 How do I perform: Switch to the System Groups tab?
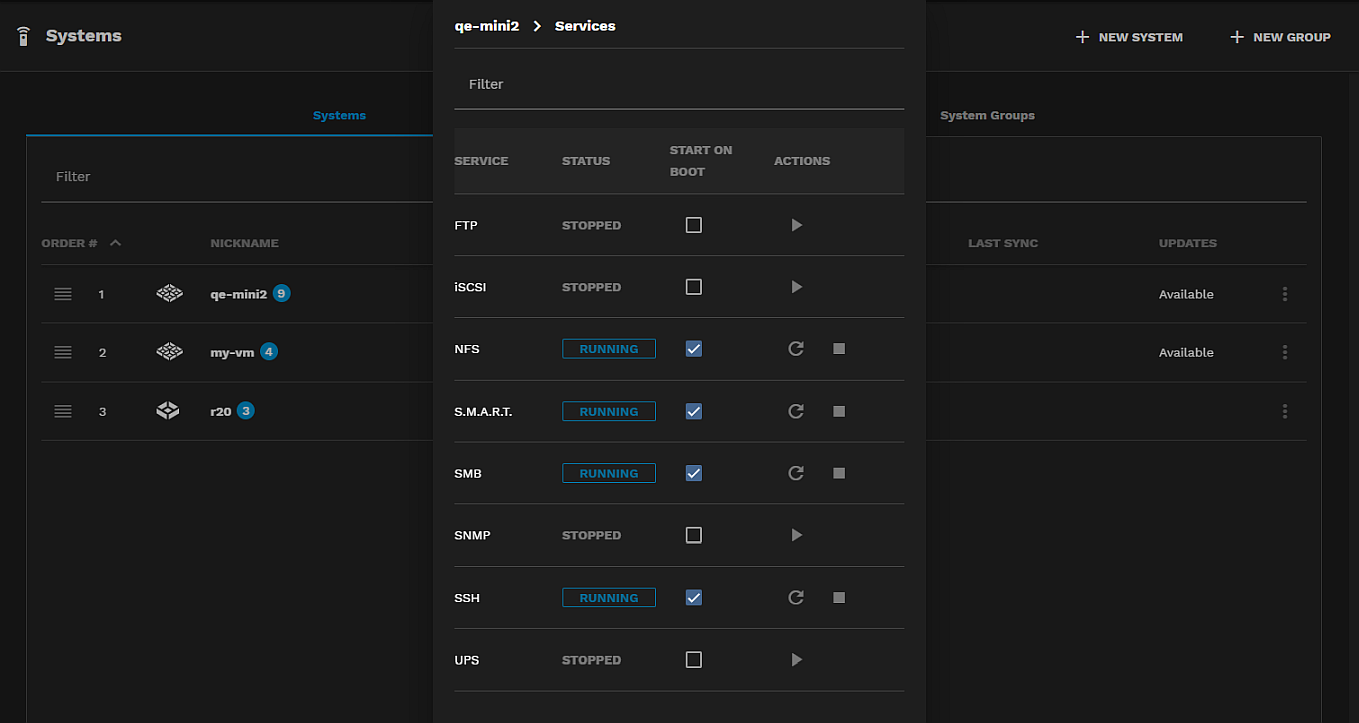click(x=987, y=115)
